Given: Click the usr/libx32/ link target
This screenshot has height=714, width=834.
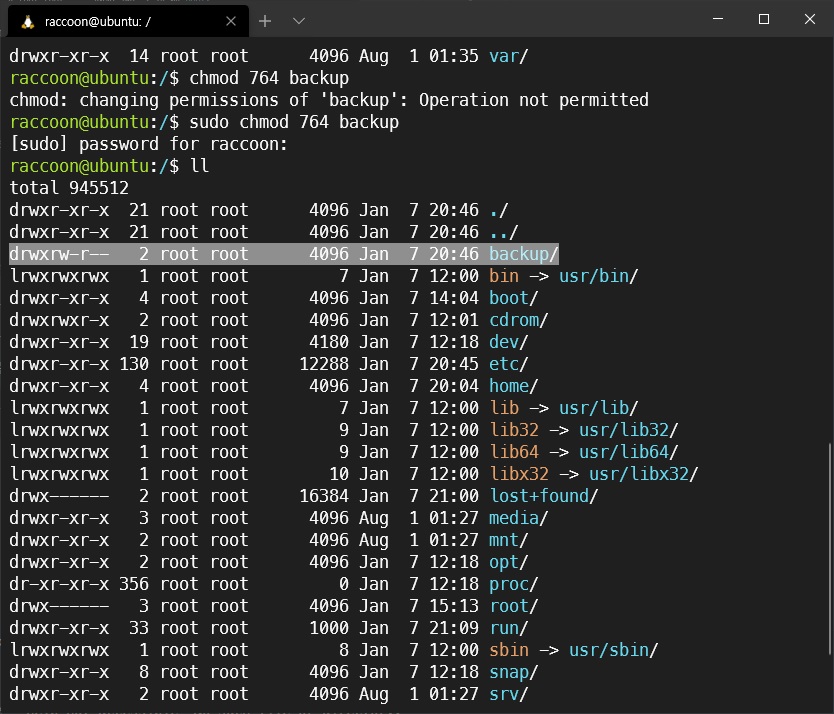Looking at the screenshot, I should click(x=643, y=474).
